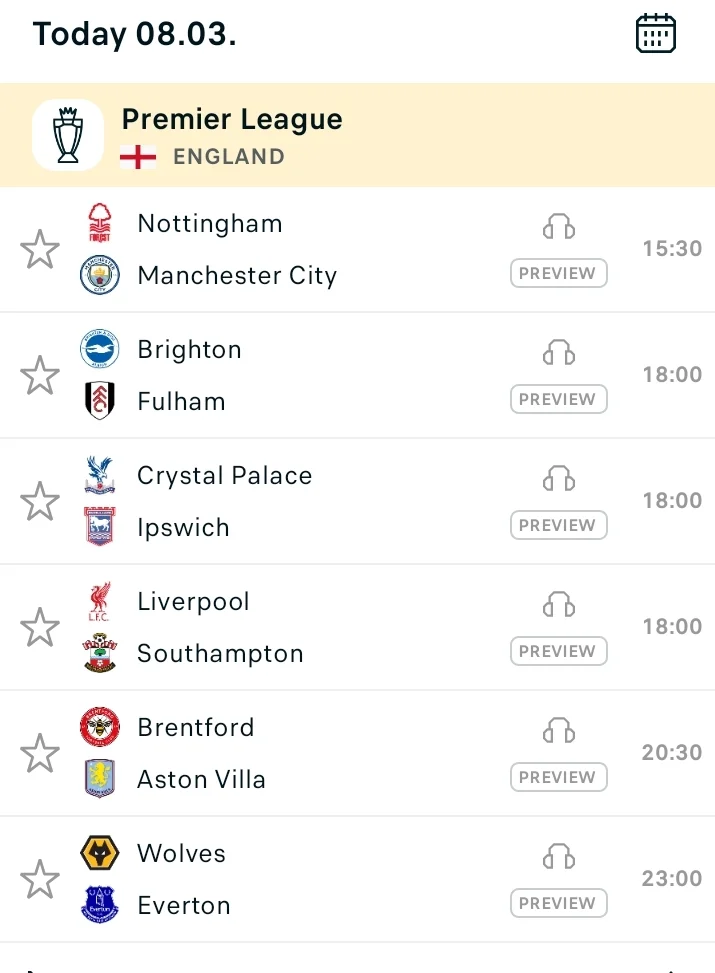Select the Today 08.03. date heading
The height and width of the screenshot is (973, 715).
(x=134, y=34)
